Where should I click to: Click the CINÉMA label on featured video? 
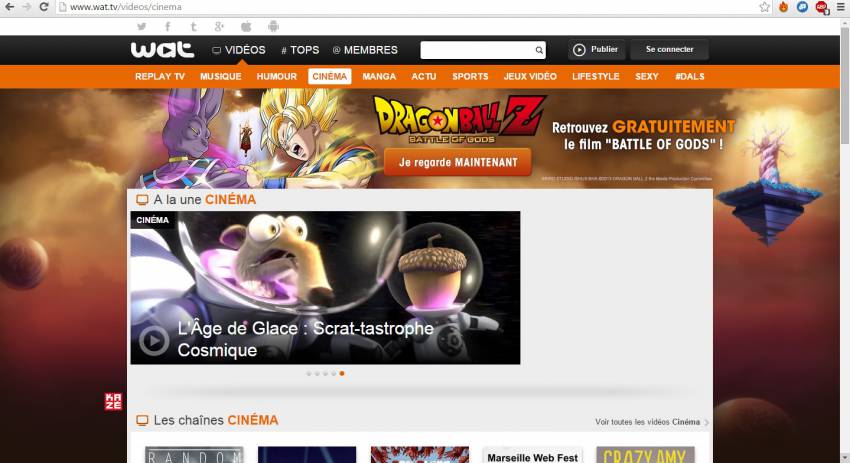point(152,220)
